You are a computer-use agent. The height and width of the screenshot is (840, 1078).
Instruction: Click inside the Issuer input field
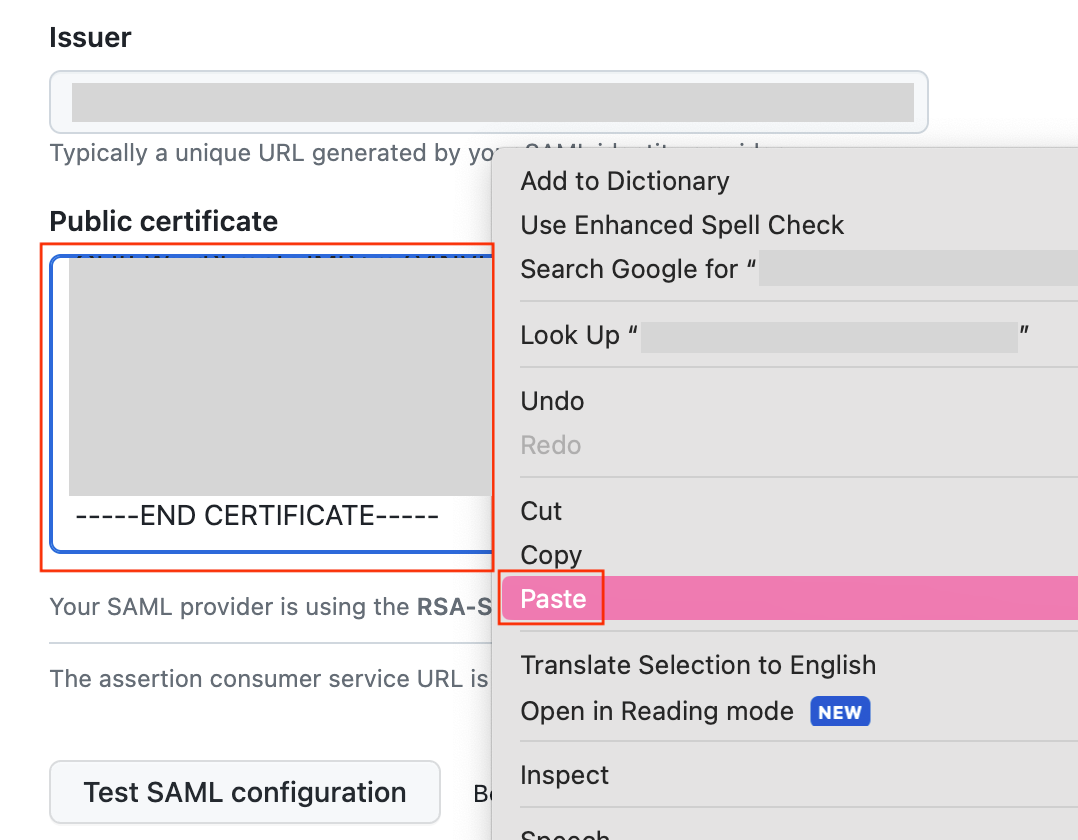point(488,101)
